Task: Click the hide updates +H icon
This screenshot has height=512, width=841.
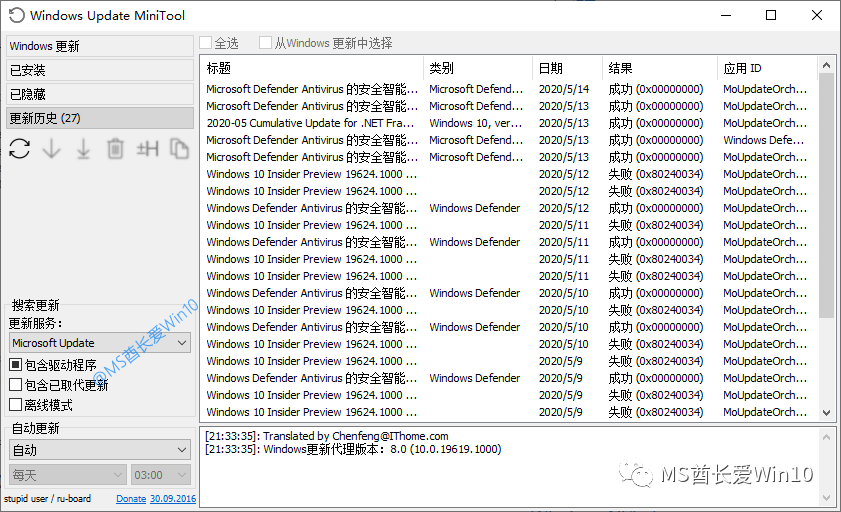Action: (147, 149)
